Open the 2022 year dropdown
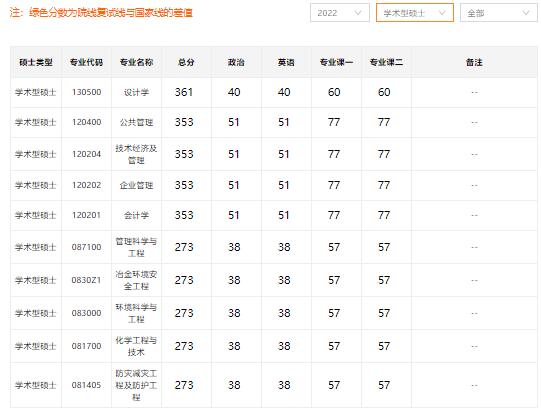This screenshot has height=413, width=541. (340, 13)
